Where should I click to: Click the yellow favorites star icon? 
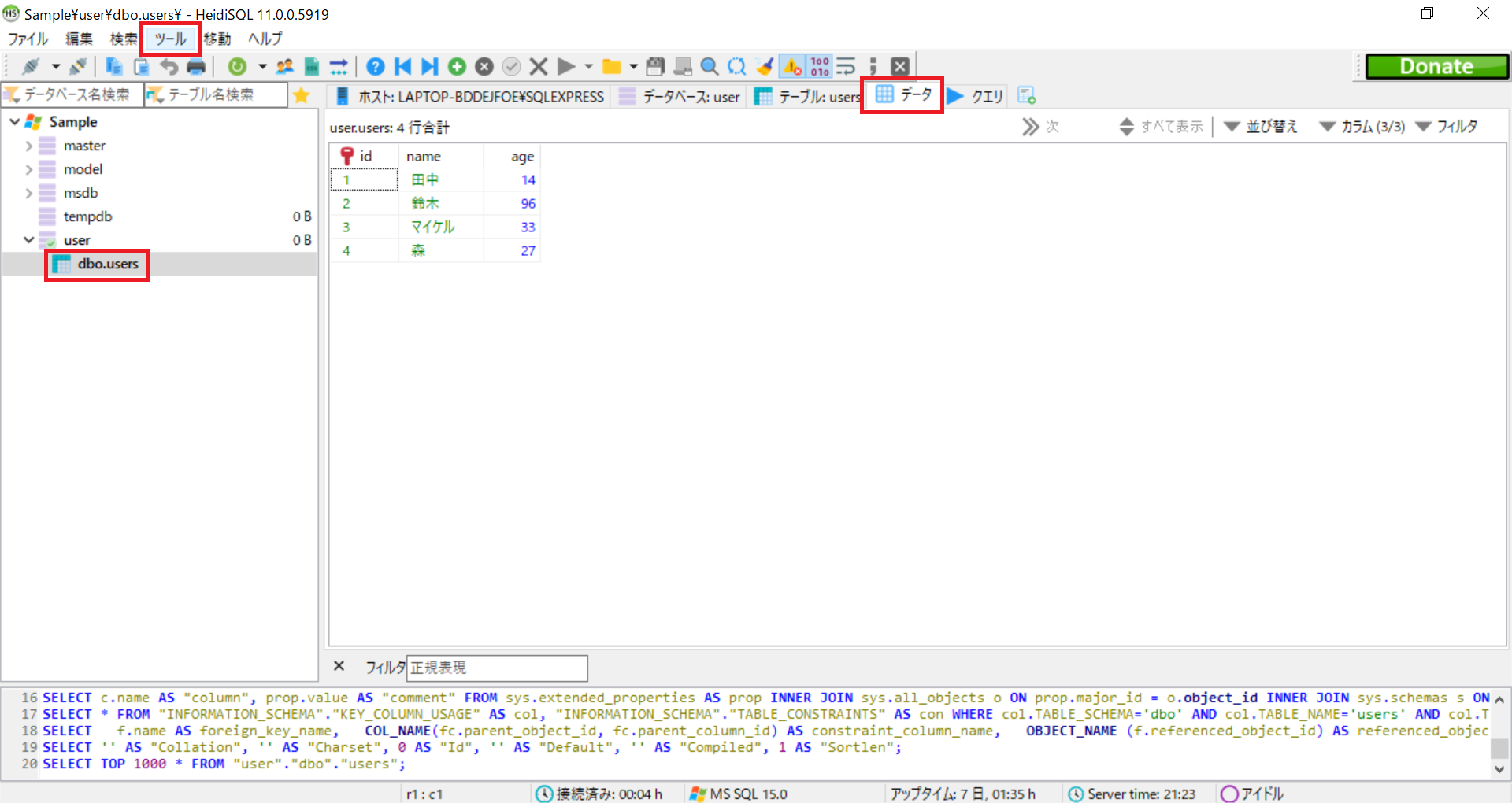tap(301, 95)
